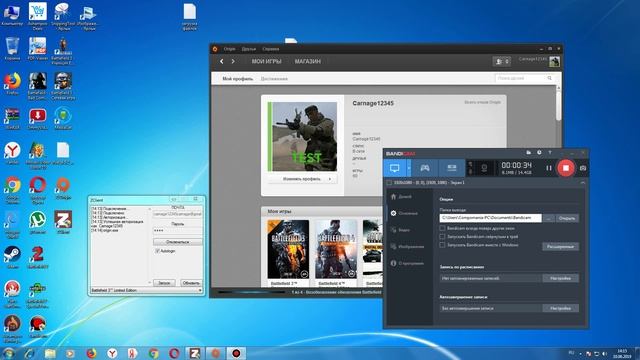Click the Carnage12345 avatar in Origin header
Screen dimensions: 640x360
[x=554, y=62]
